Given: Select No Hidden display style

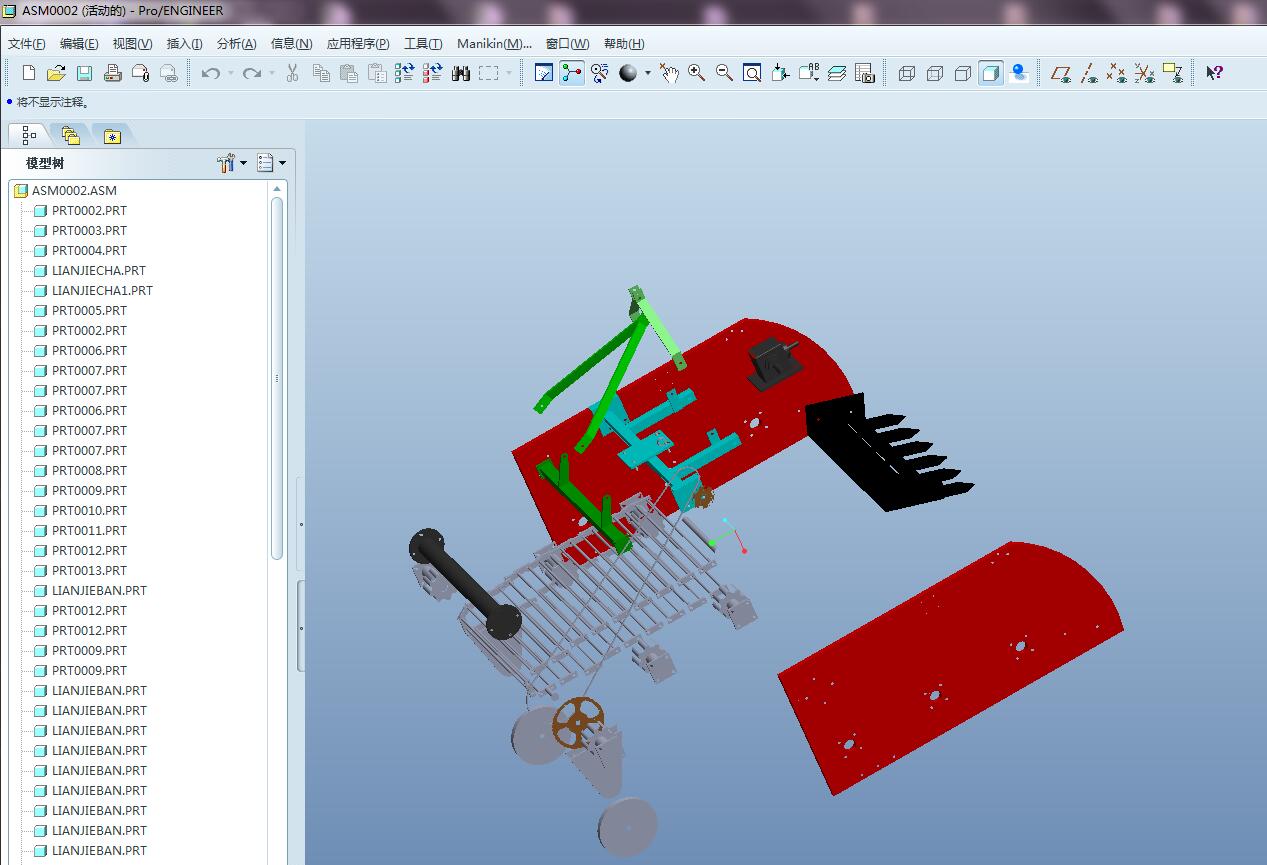Looking at the screenshot, I should click(x=963, y=73).
